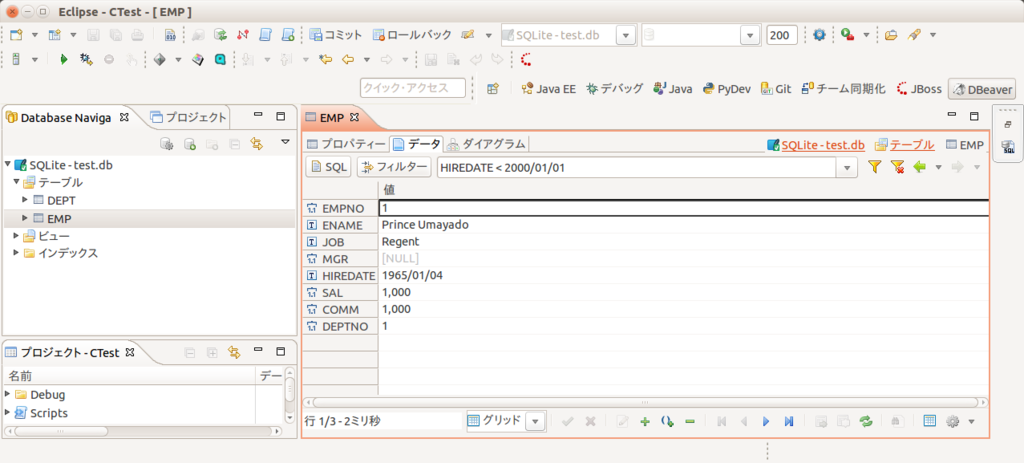This screenshot has width=1024, height=463.
Task: Expand the DEPT table node
Action: point(25,200)
